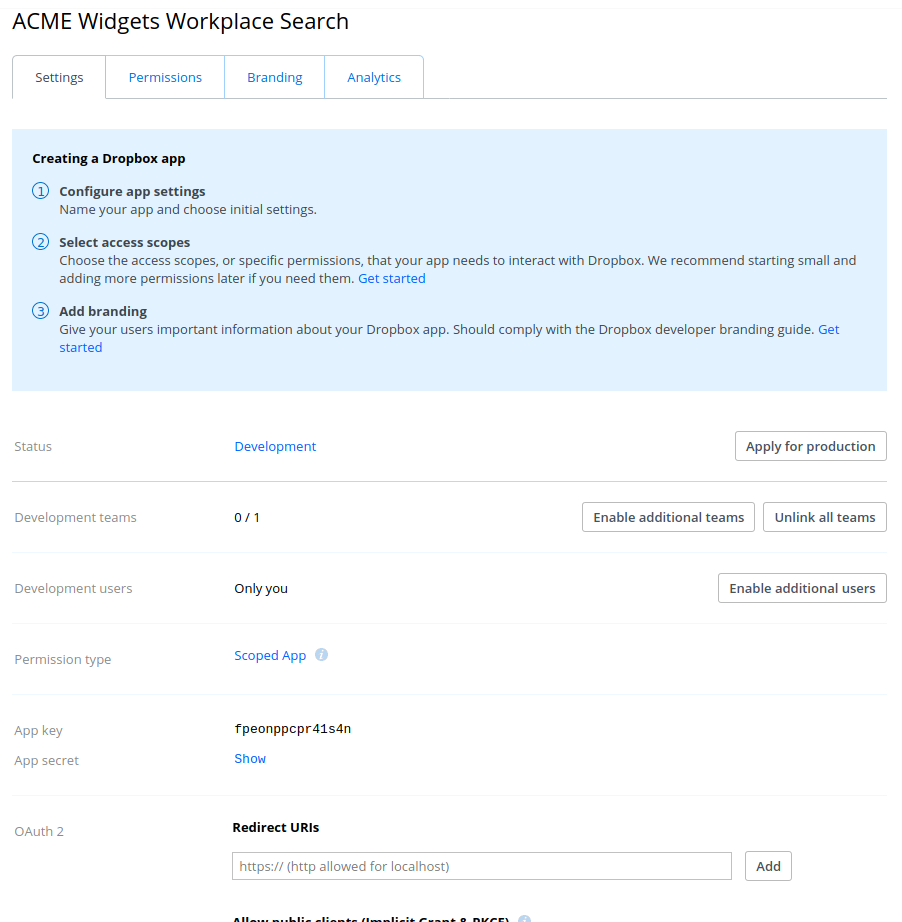902x922 pixels.
Task: Focus the Redirect URIs input field
Action: pyautogui.click(x=481, y=866)
